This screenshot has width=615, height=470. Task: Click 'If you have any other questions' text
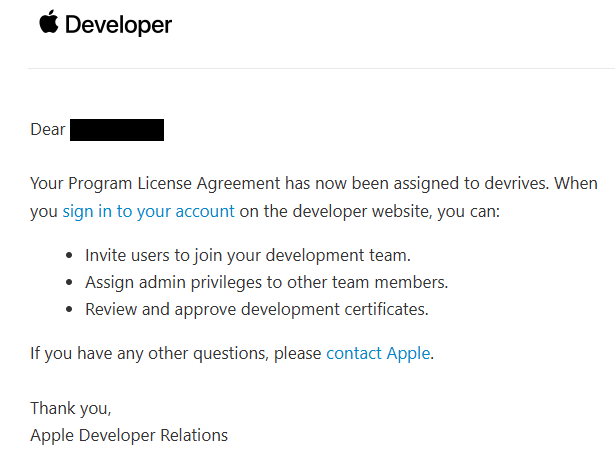click(x=149, y=353)
